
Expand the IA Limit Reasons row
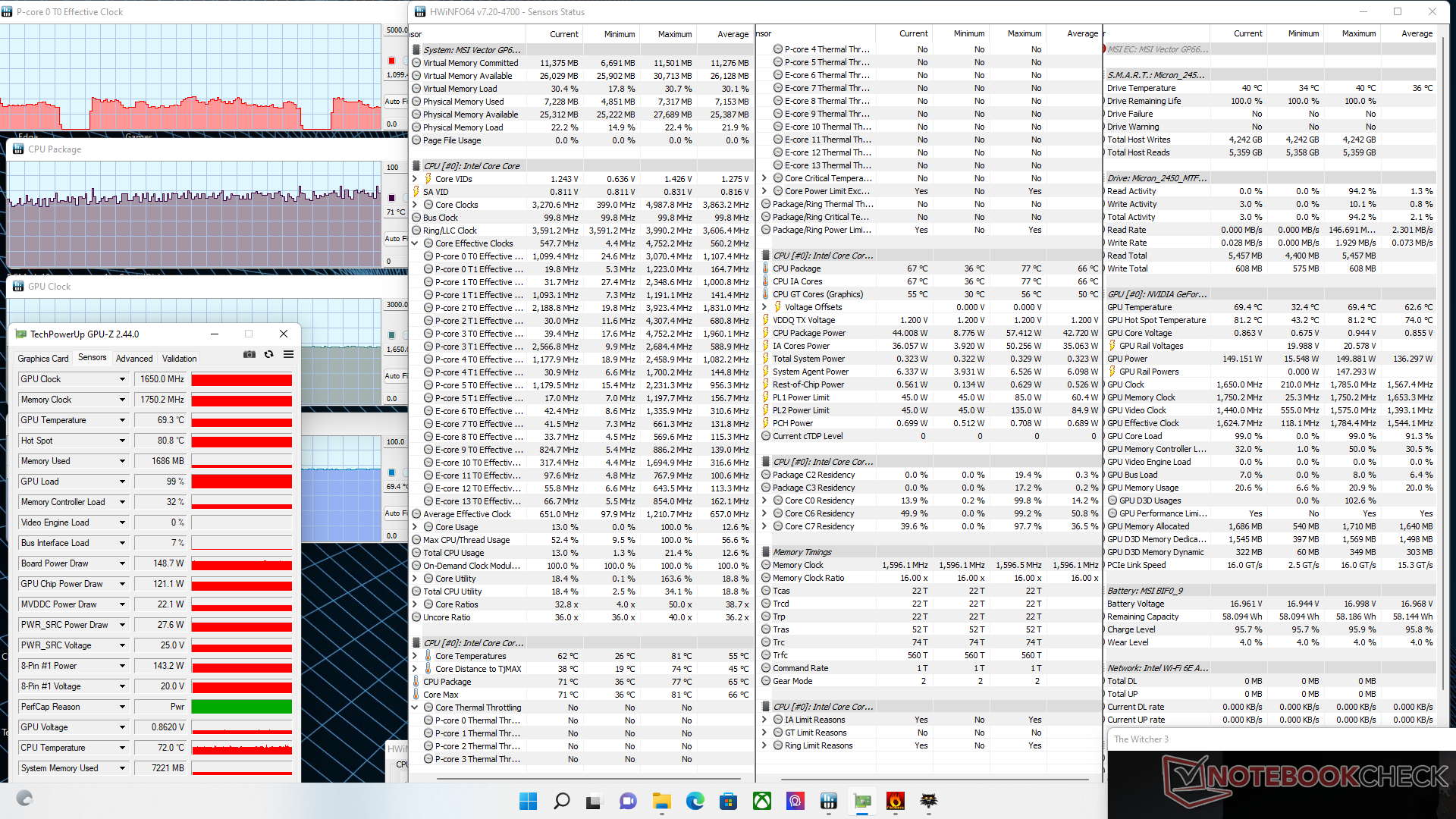tap(764, 720)
